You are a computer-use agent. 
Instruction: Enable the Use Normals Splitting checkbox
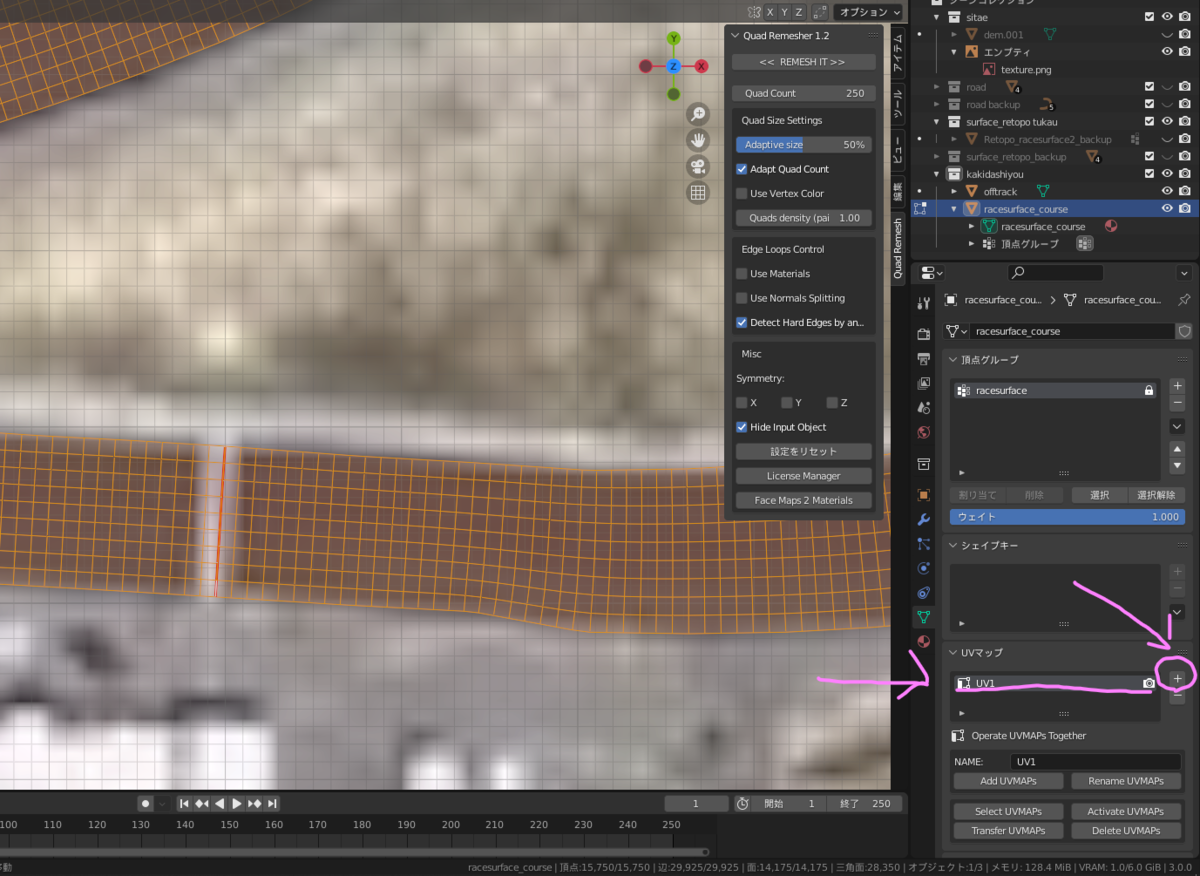(x=742, y=298)
